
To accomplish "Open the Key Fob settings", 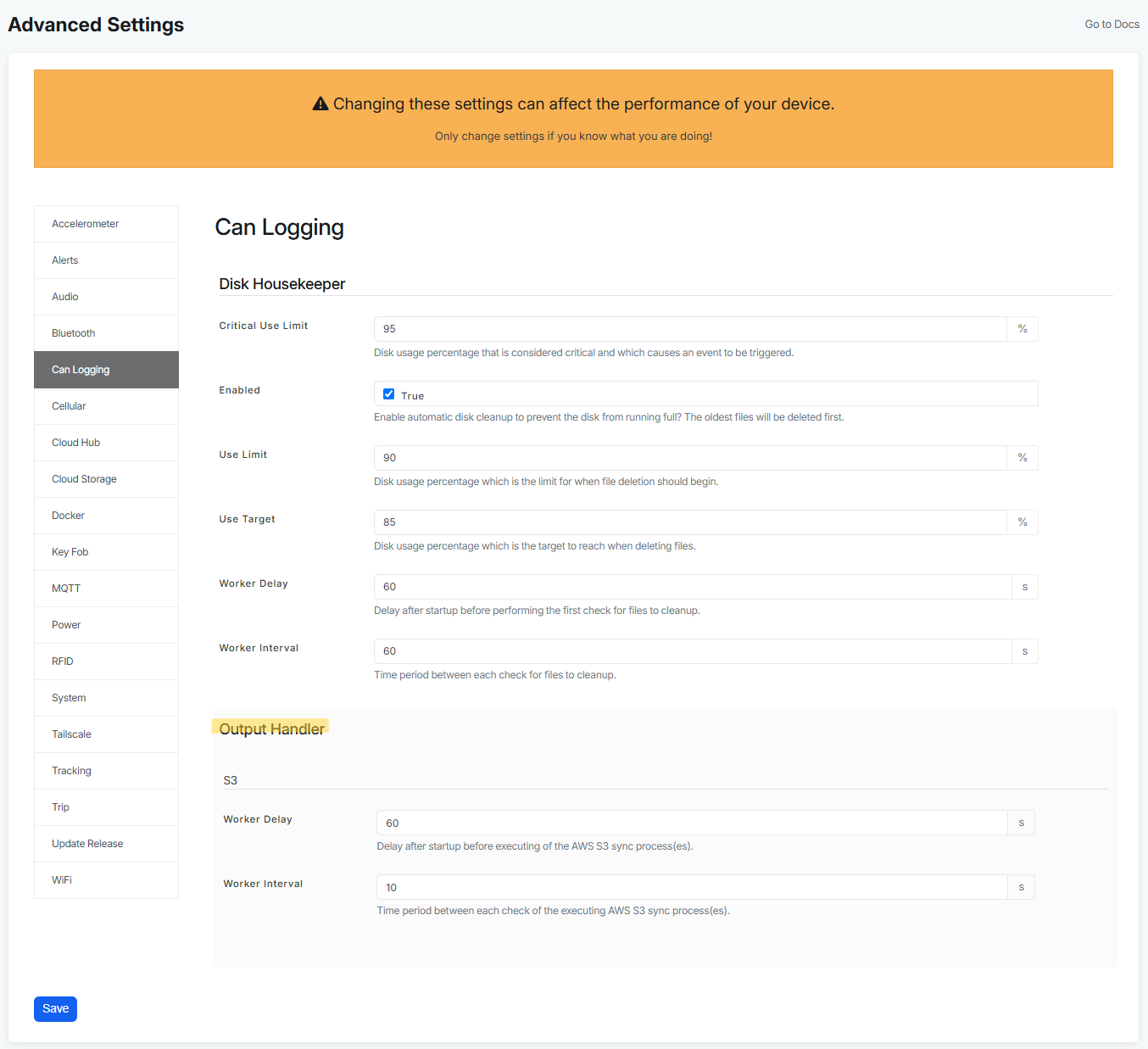I will point(106,552).
